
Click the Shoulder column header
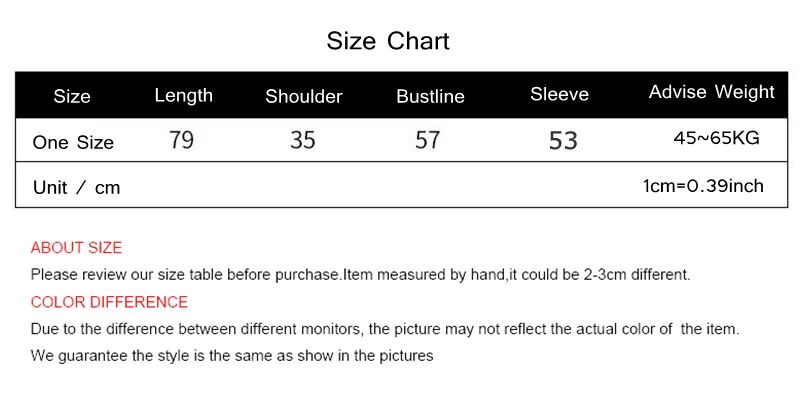point(304,96)
